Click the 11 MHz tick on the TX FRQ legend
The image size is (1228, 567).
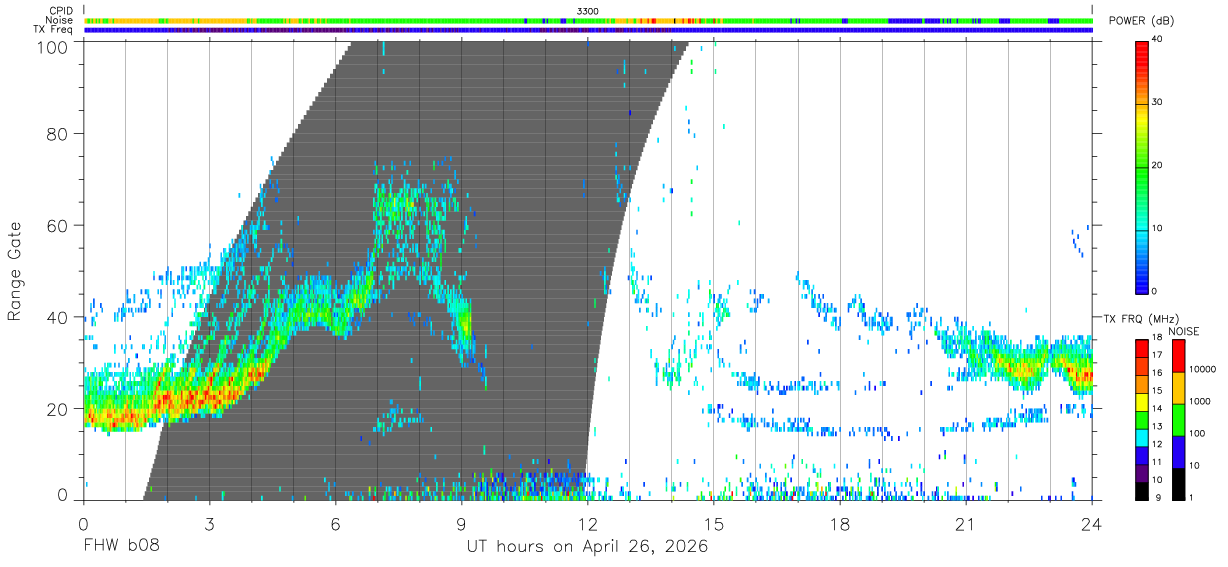pyautogui.click(x=1156, y=463)
